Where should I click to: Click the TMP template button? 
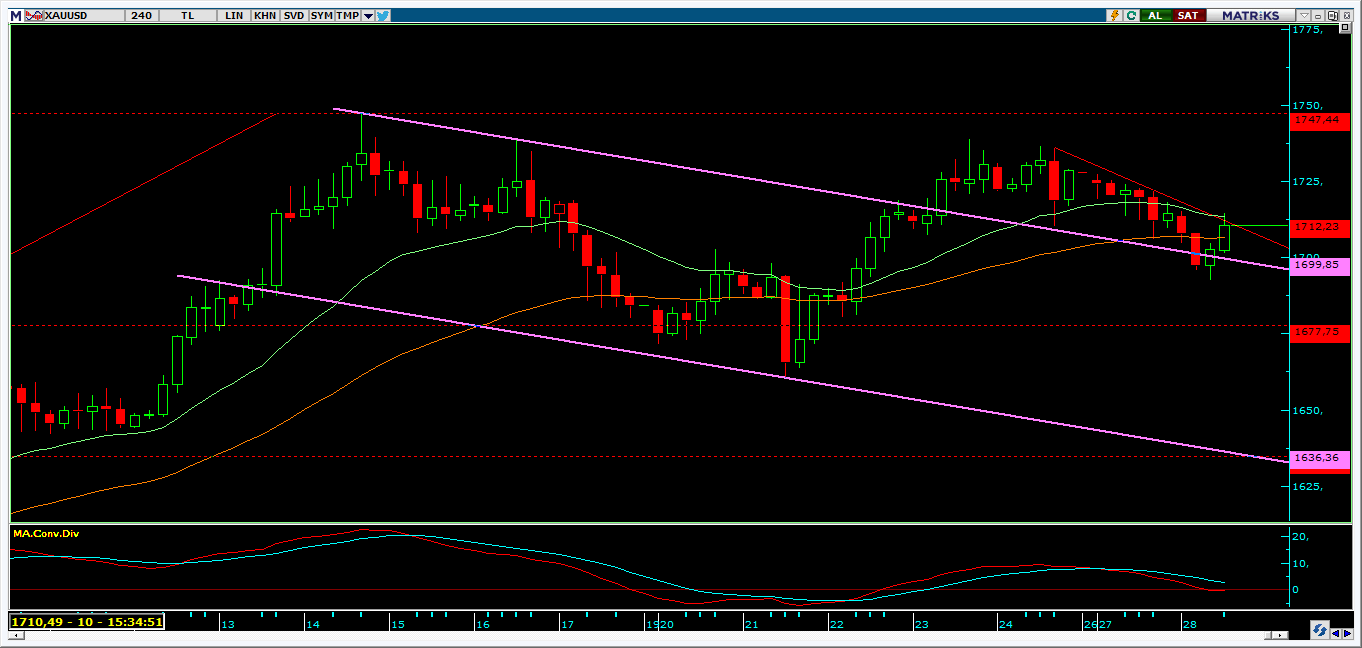point(347,15)
